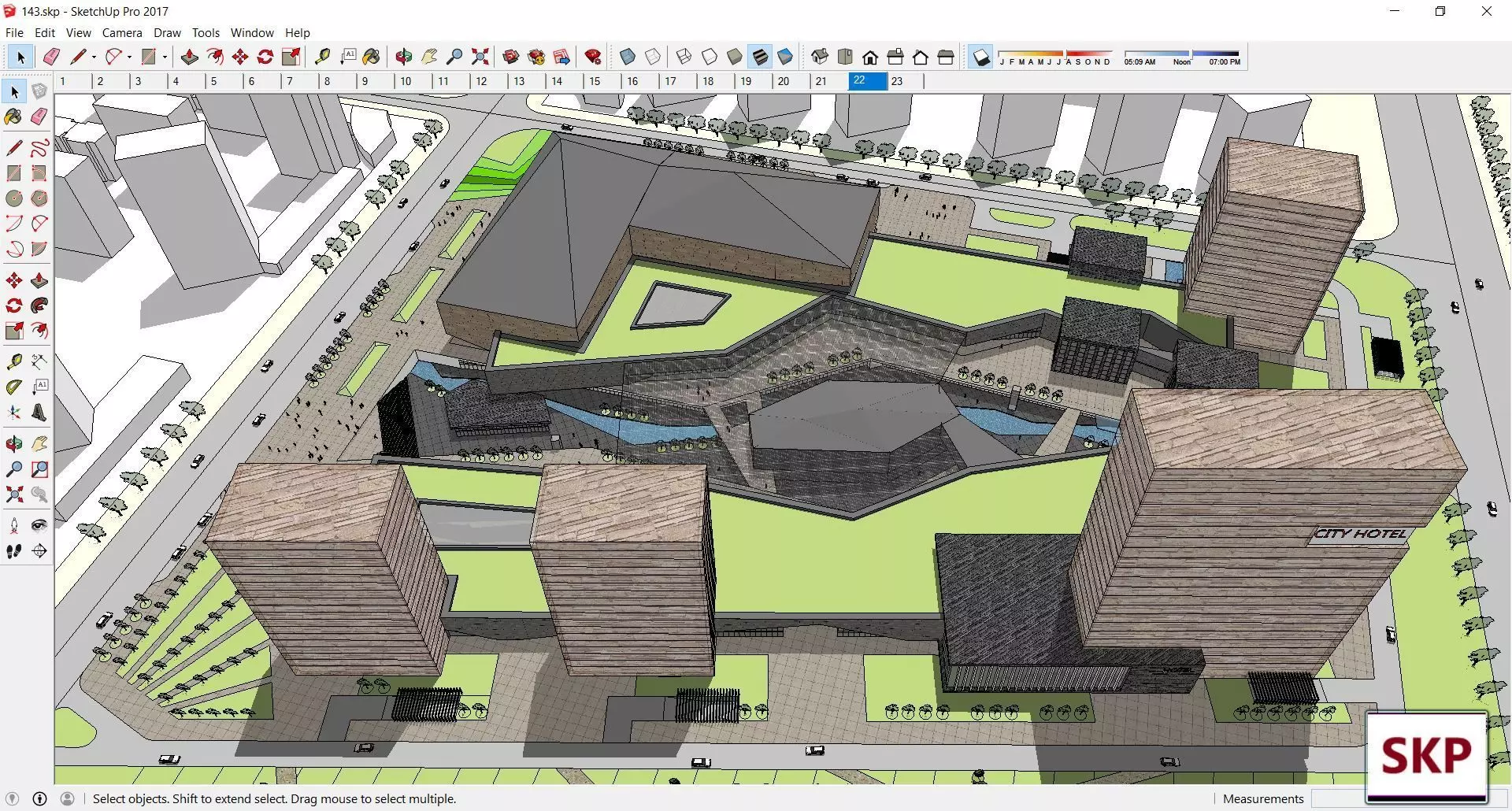This screenshot has height=811, width=1512.
Task: Switch to Left view
Action: tap(946, 57)
